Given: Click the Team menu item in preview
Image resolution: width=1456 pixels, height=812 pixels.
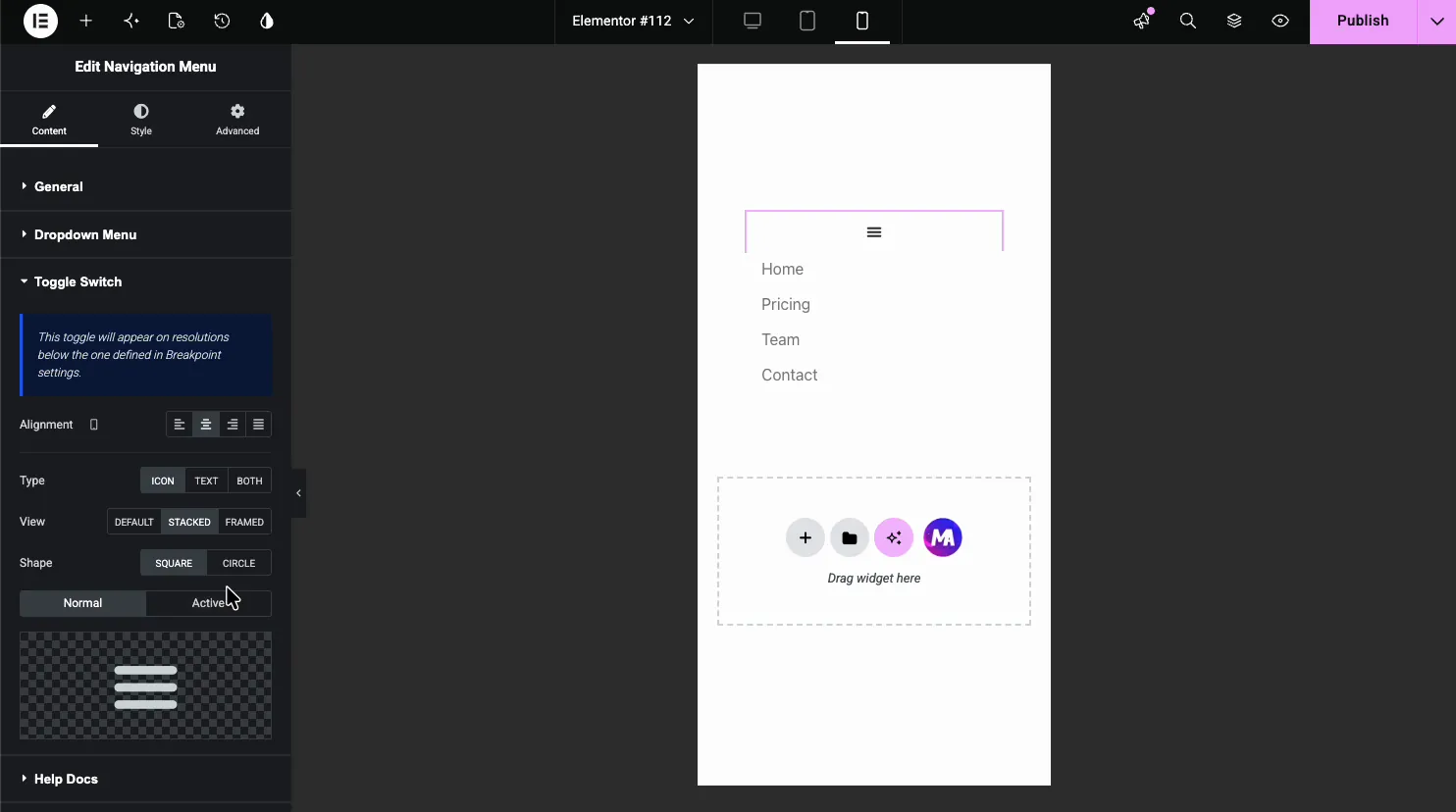Looking at the screenshot, I should tap(780, 339).
